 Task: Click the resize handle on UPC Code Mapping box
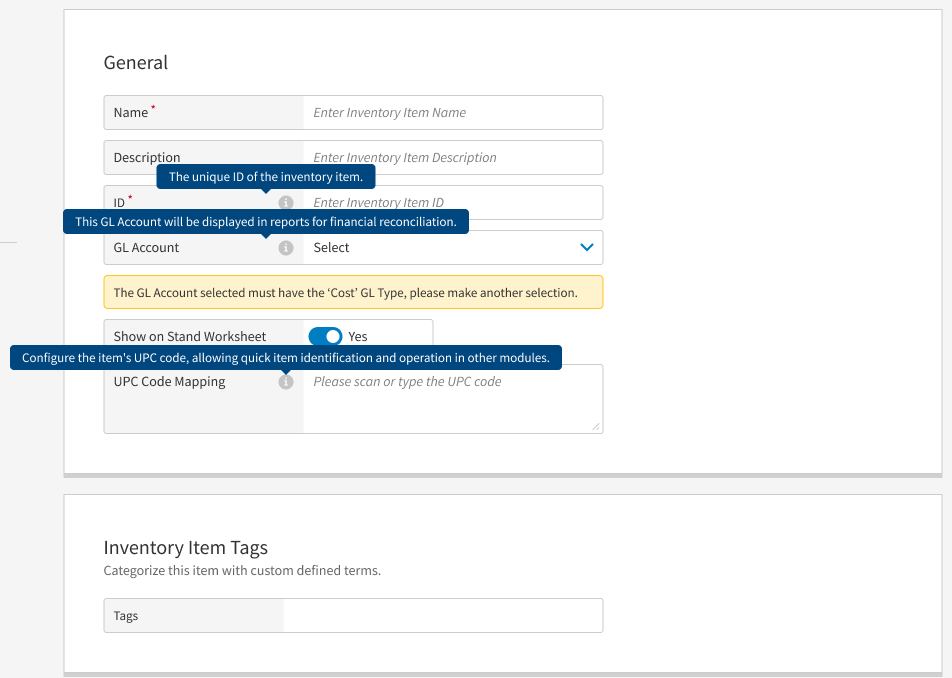(597, 428)
